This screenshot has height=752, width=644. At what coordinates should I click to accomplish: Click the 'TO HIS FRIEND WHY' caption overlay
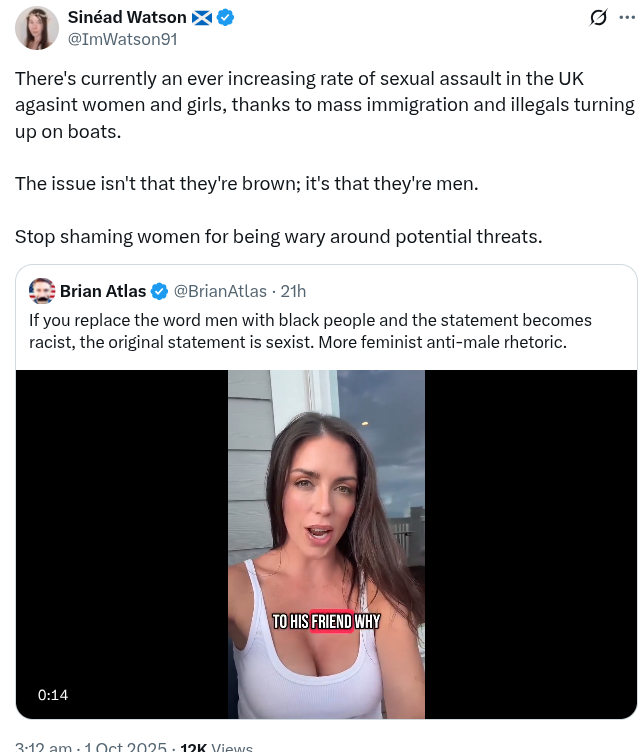point(326,622)
